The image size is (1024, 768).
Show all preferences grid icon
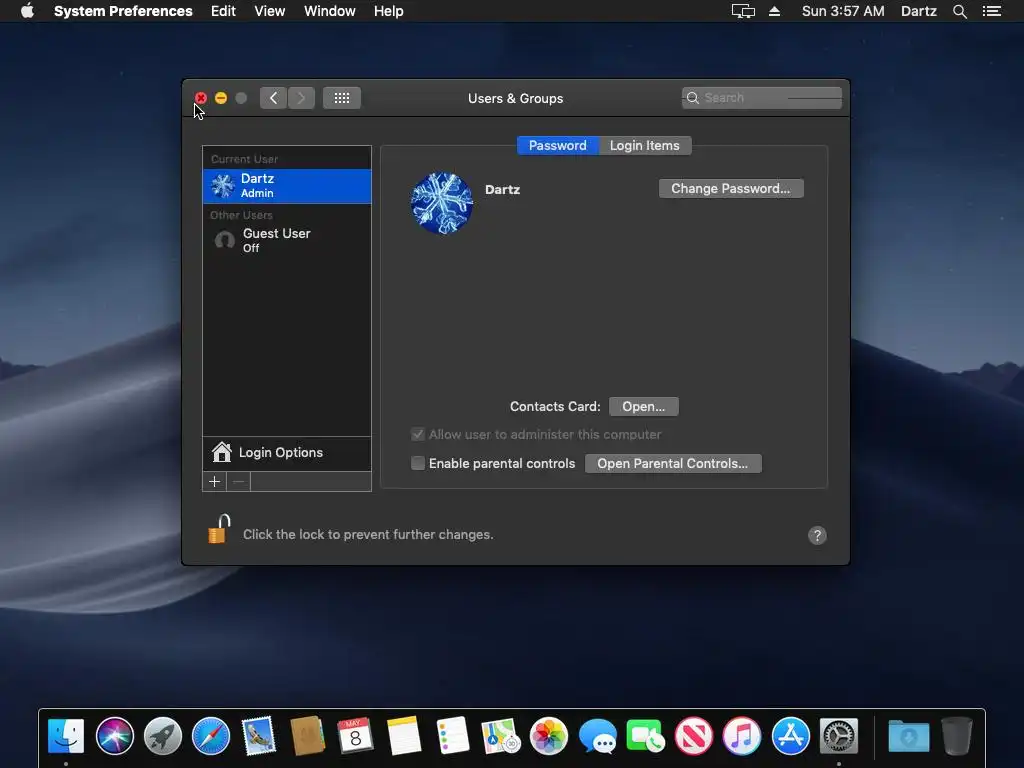[x=342, y=98]
